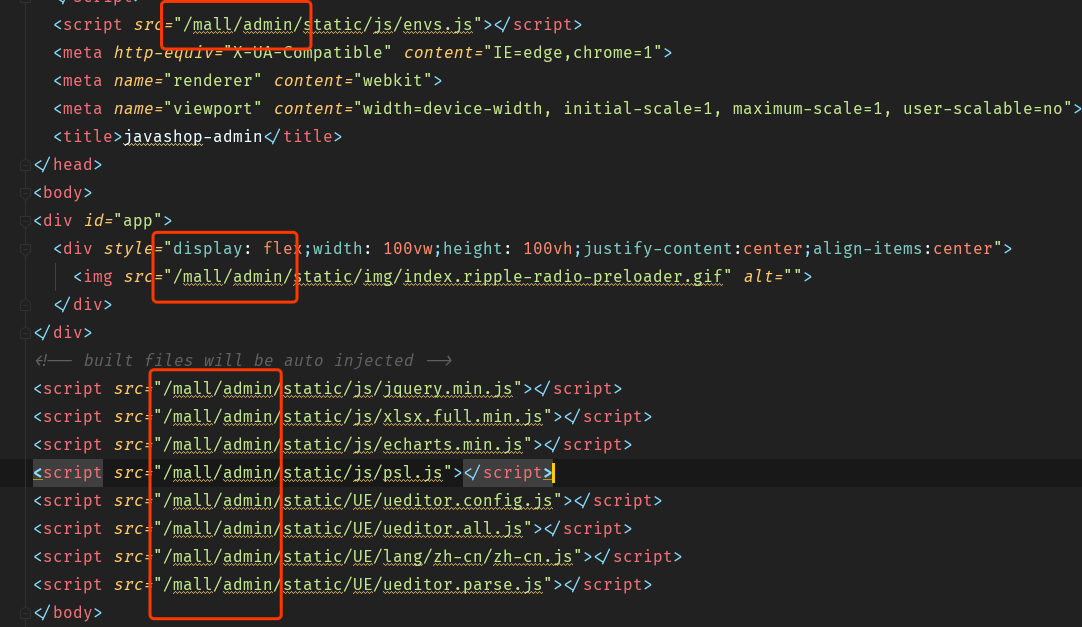Click the justify-content property
This screenshot has width=1082, height=627.
pyautogui.click(x=658, y=249)
